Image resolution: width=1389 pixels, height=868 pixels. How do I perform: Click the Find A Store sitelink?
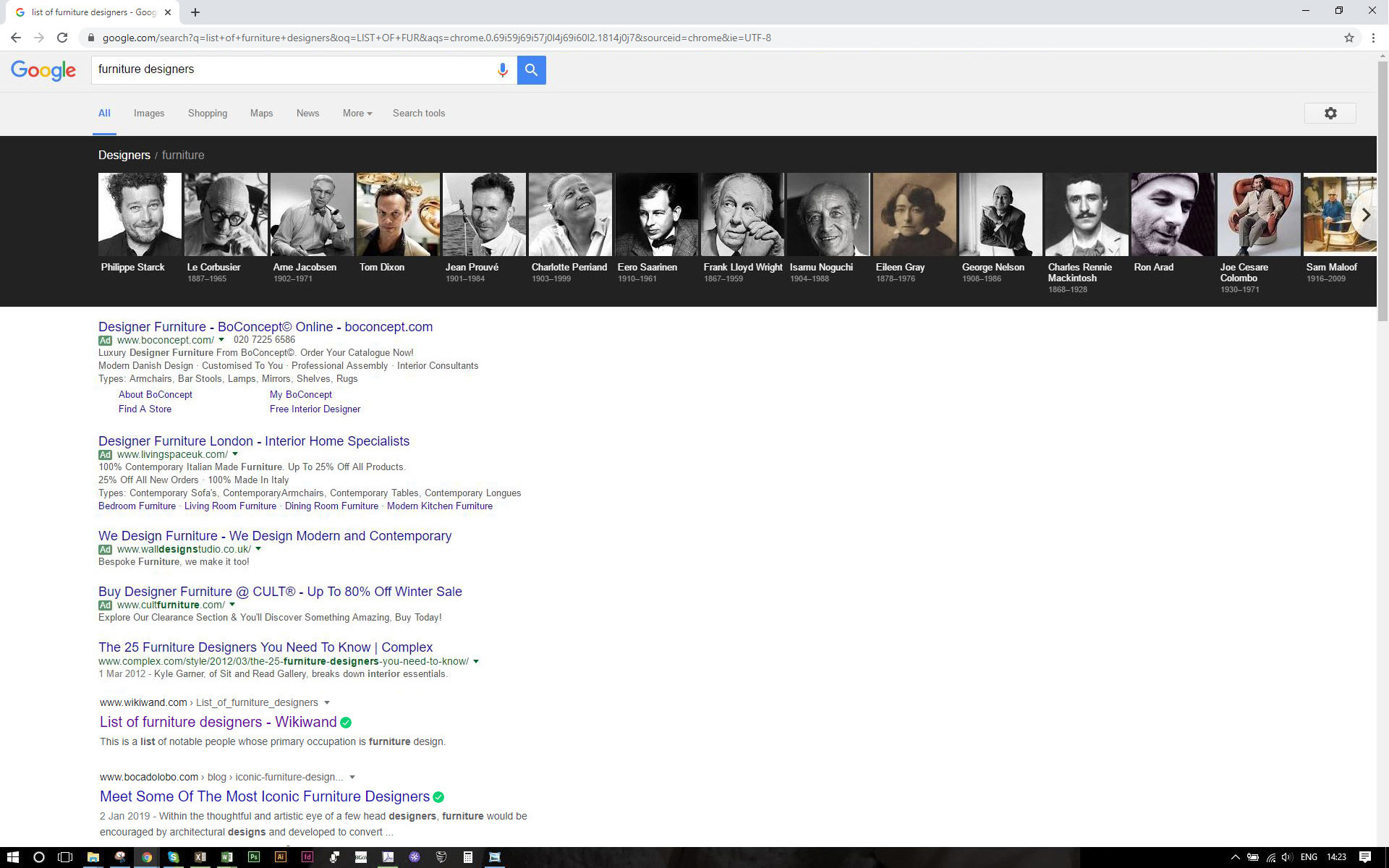point(145,409)
